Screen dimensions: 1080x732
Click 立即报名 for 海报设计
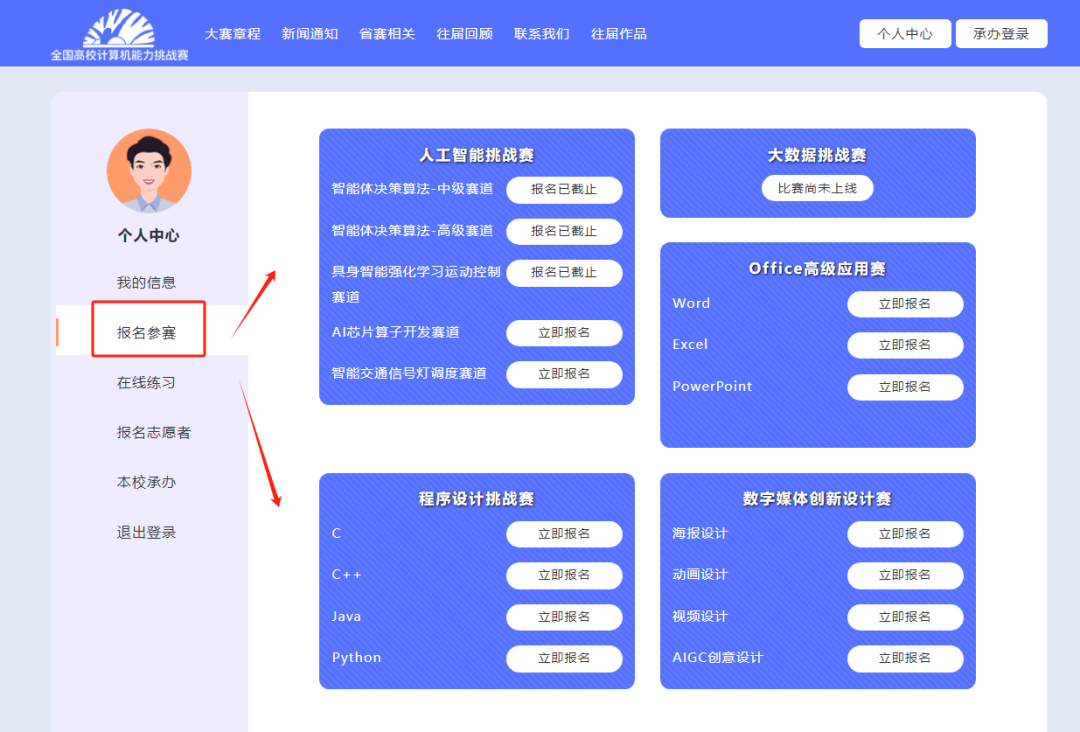(905, 534)
